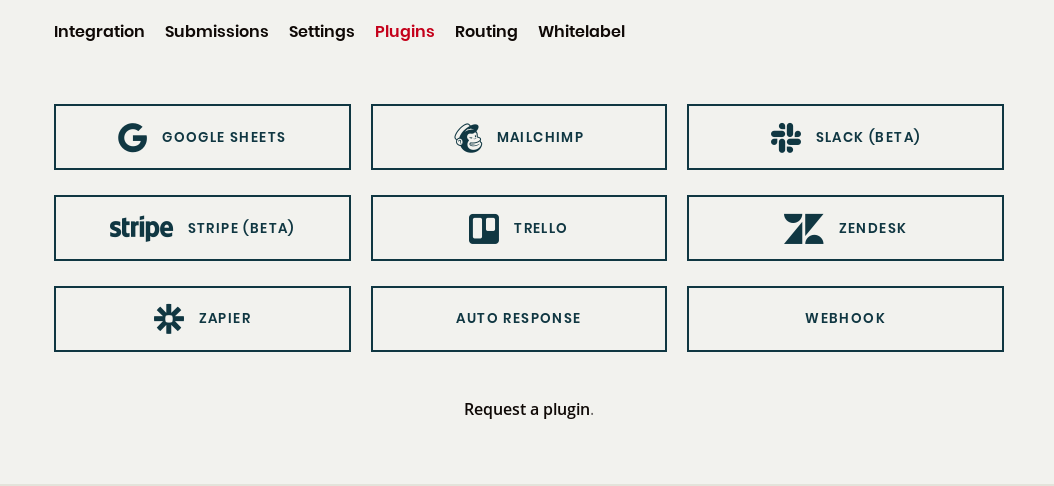Image resolution: width=1054 pixels, height=486 pixels.
Task: Click the Google 'G' logo icon
Action: pyautogui.click(x=132, y=138)
